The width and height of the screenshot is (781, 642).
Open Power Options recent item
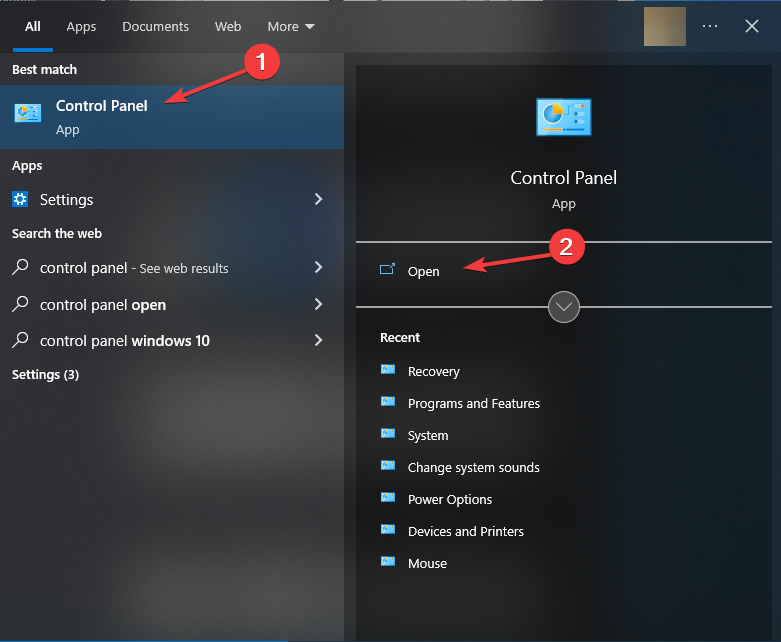point(450,499)
